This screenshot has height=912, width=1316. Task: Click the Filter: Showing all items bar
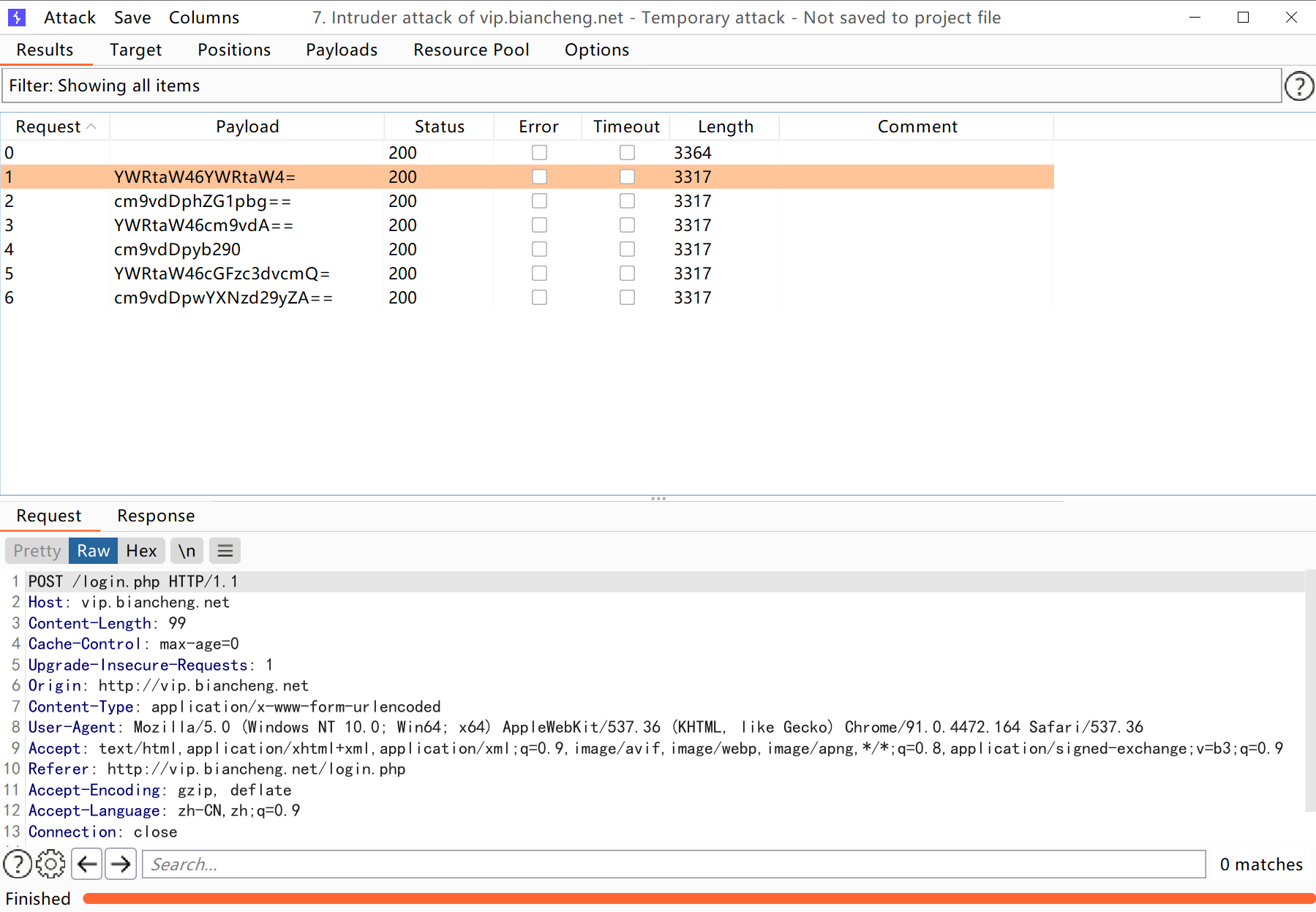(642, 86)
